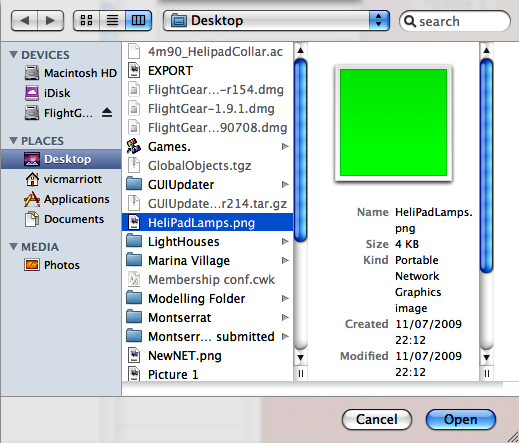Select file 4m90_HelipadCollar.ac
Image resolution: width=519 pixels, height=443 pixels.
pyautogui.click(x=207, y=52)
